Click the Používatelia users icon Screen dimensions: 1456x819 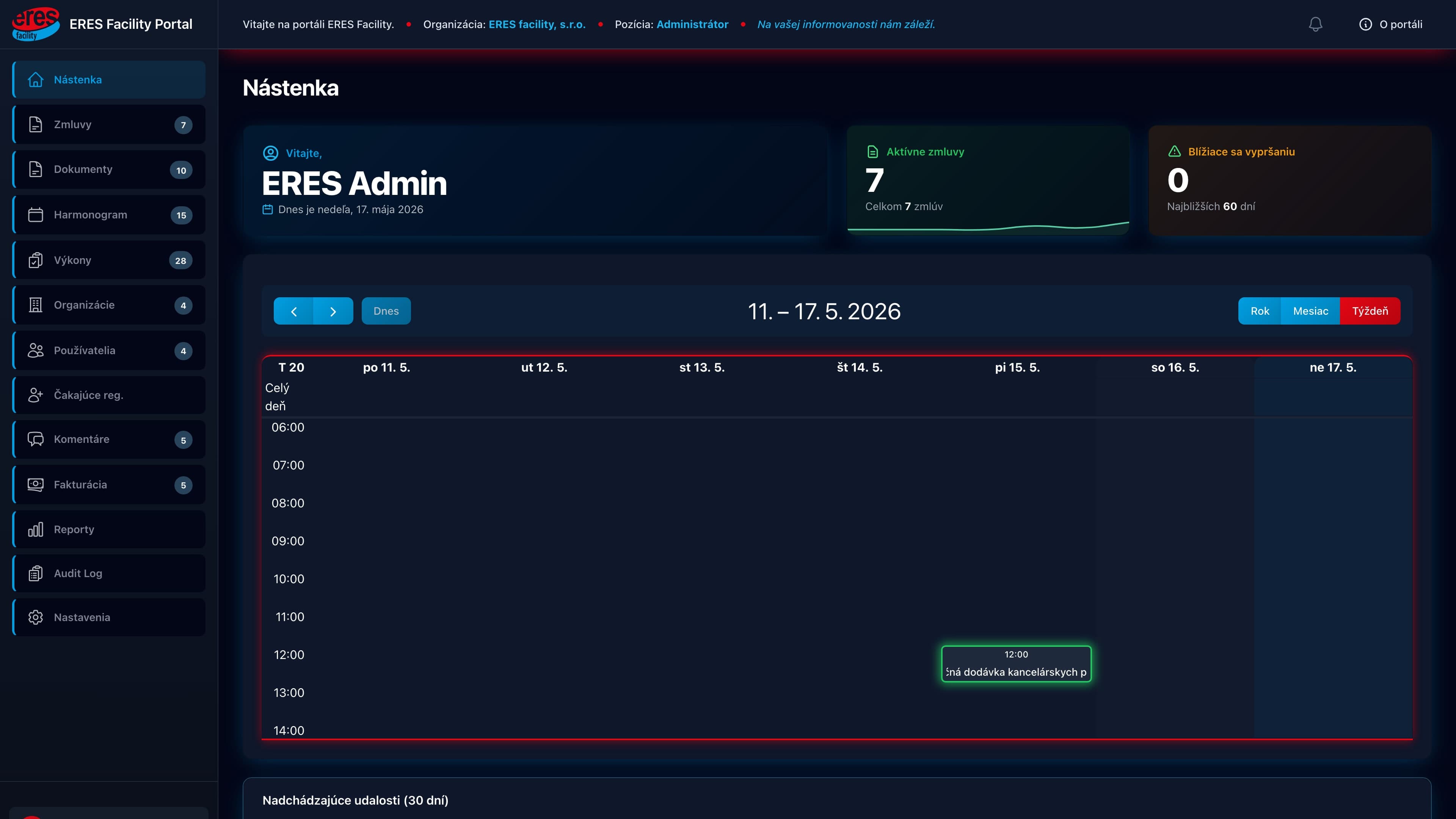(36, 350)
